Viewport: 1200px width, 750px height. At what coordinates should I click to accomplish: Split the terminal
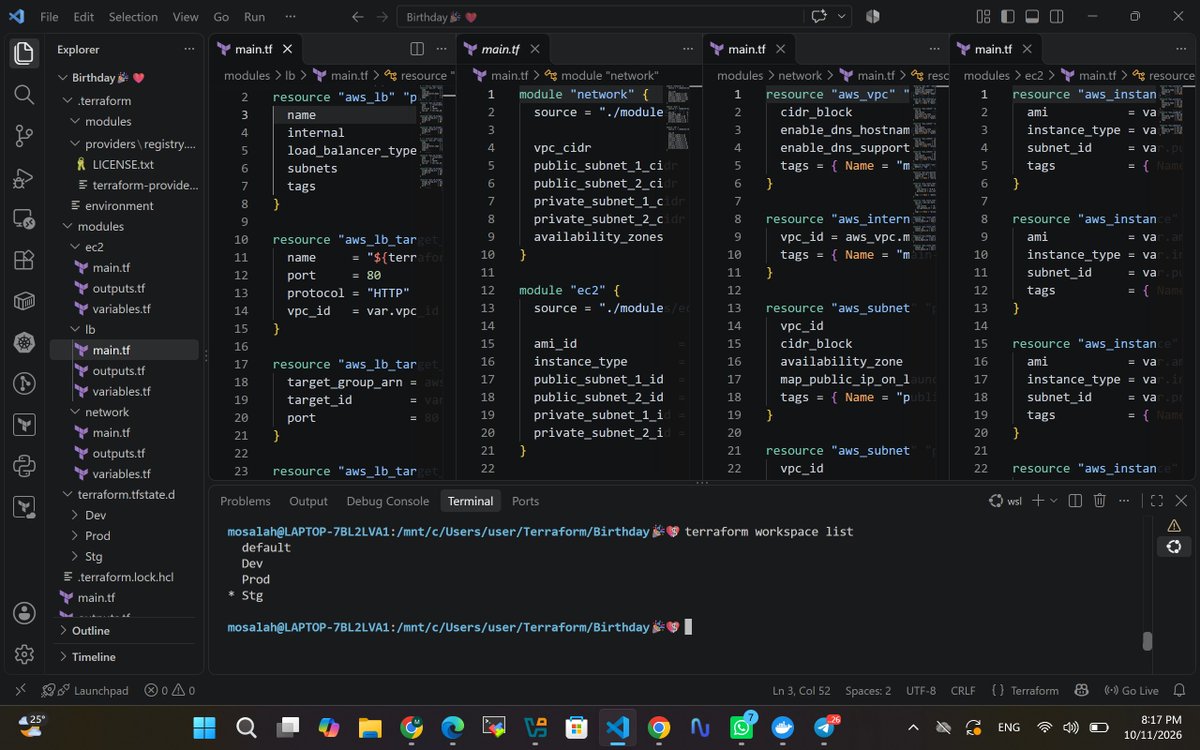tap(1075, 501)
